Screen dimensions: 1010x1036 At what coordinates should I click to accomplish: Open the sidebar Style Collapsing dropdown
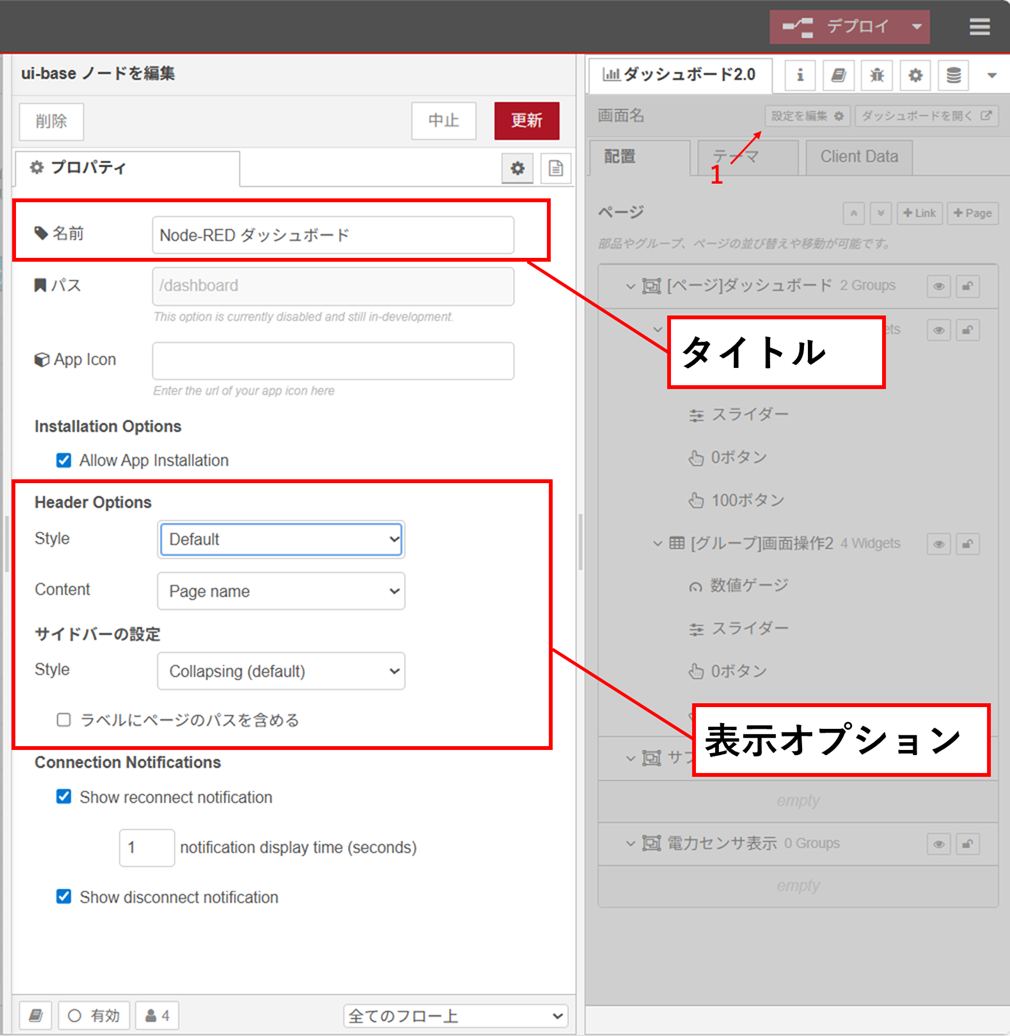[x=281, y=671]
